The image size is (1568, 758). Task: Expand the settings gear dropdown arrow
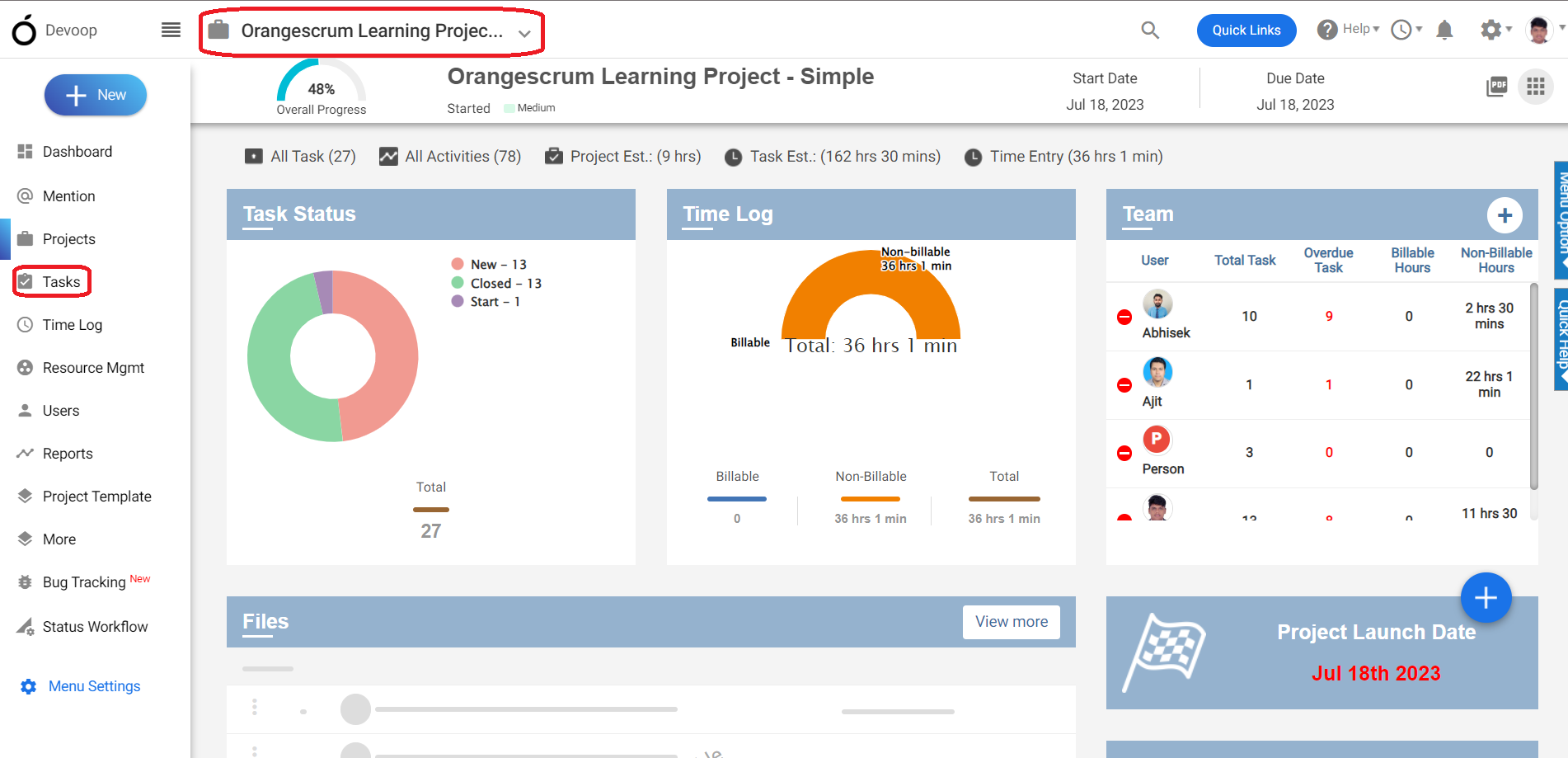[x=1509, y=30]
